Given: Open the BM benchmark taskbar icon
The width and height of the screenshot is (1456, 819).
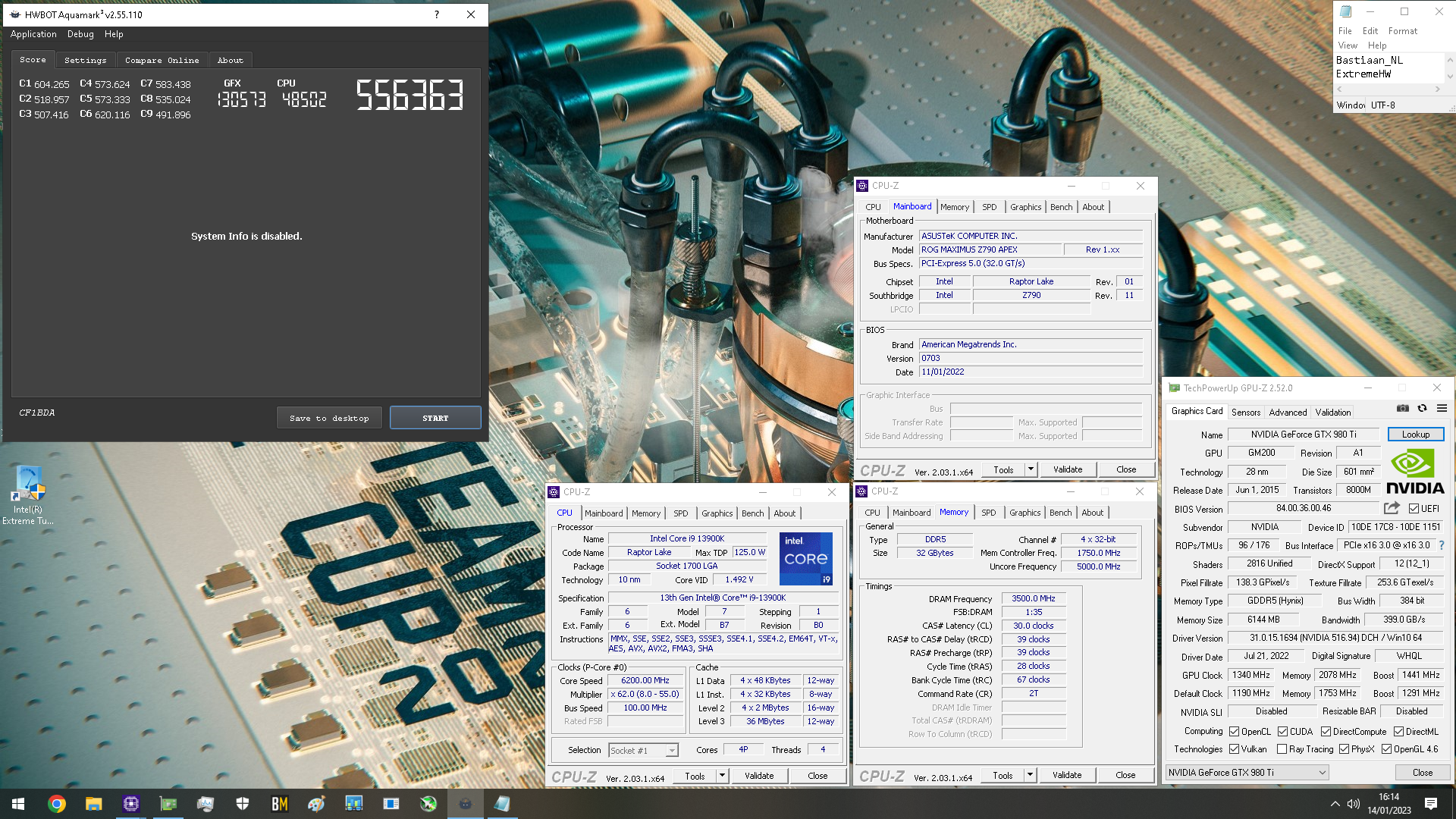Looking at the screenshot, I should [x=280, y=804].
